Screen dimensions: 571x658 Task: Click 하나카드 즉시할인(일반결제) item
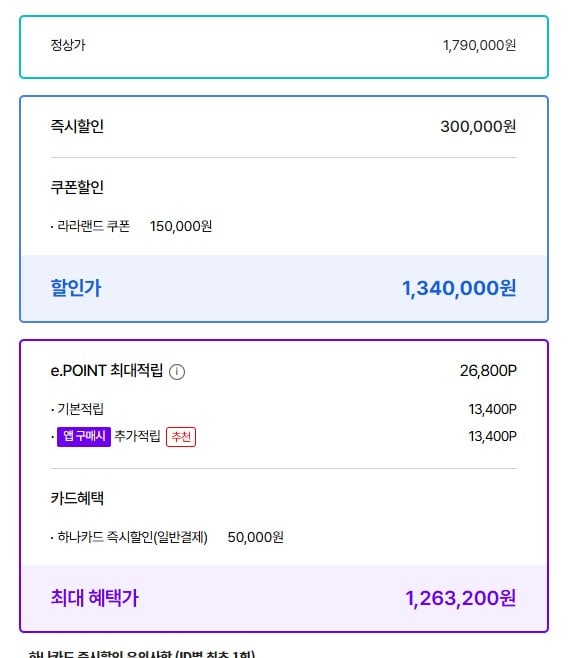point(132,537)
